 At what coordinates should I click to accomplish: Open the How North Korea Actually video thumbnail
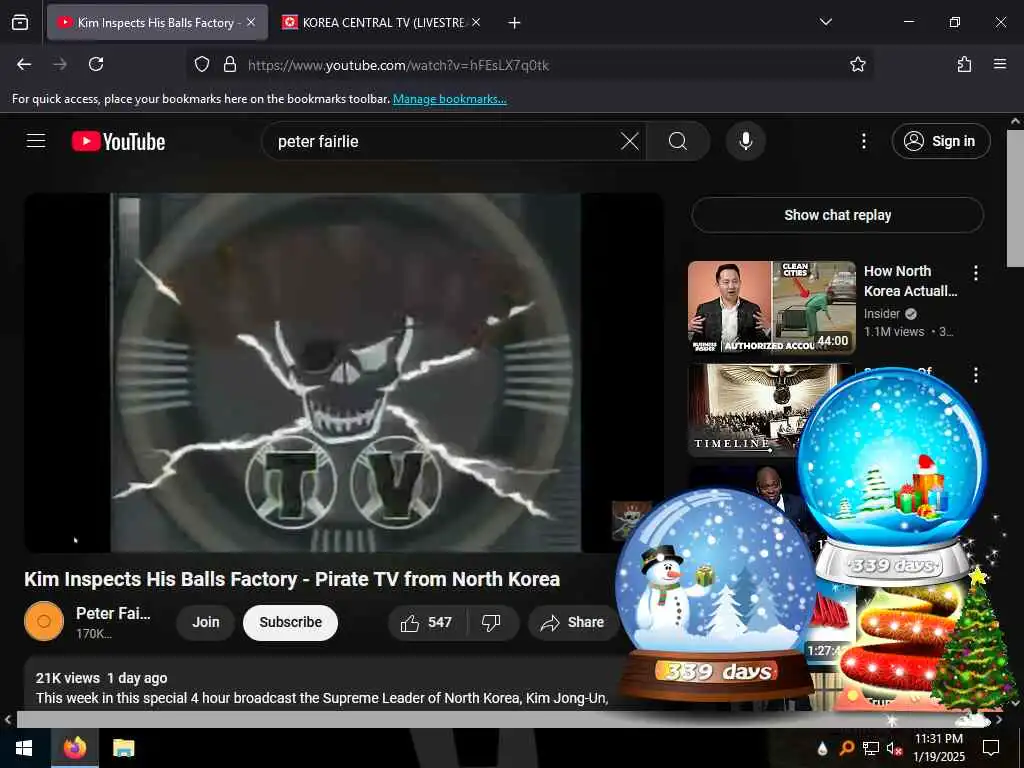(x=771, y=308)
